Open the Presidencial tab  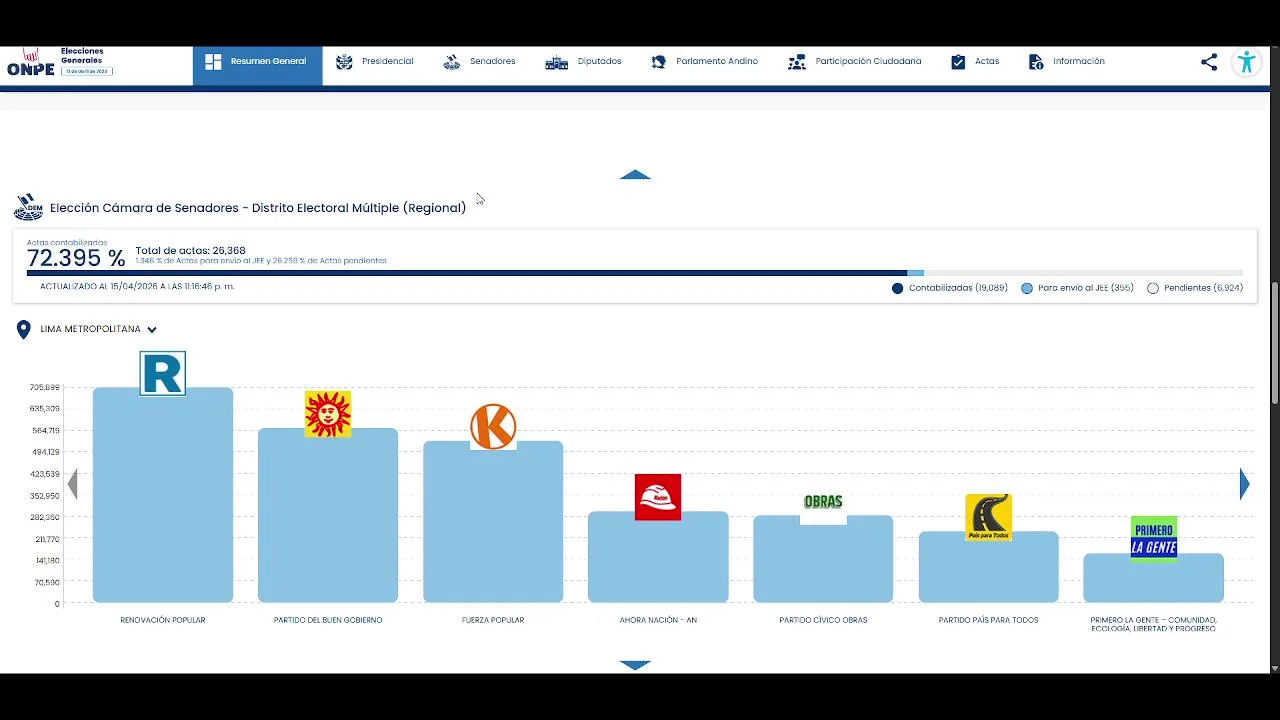pos(374,62)
